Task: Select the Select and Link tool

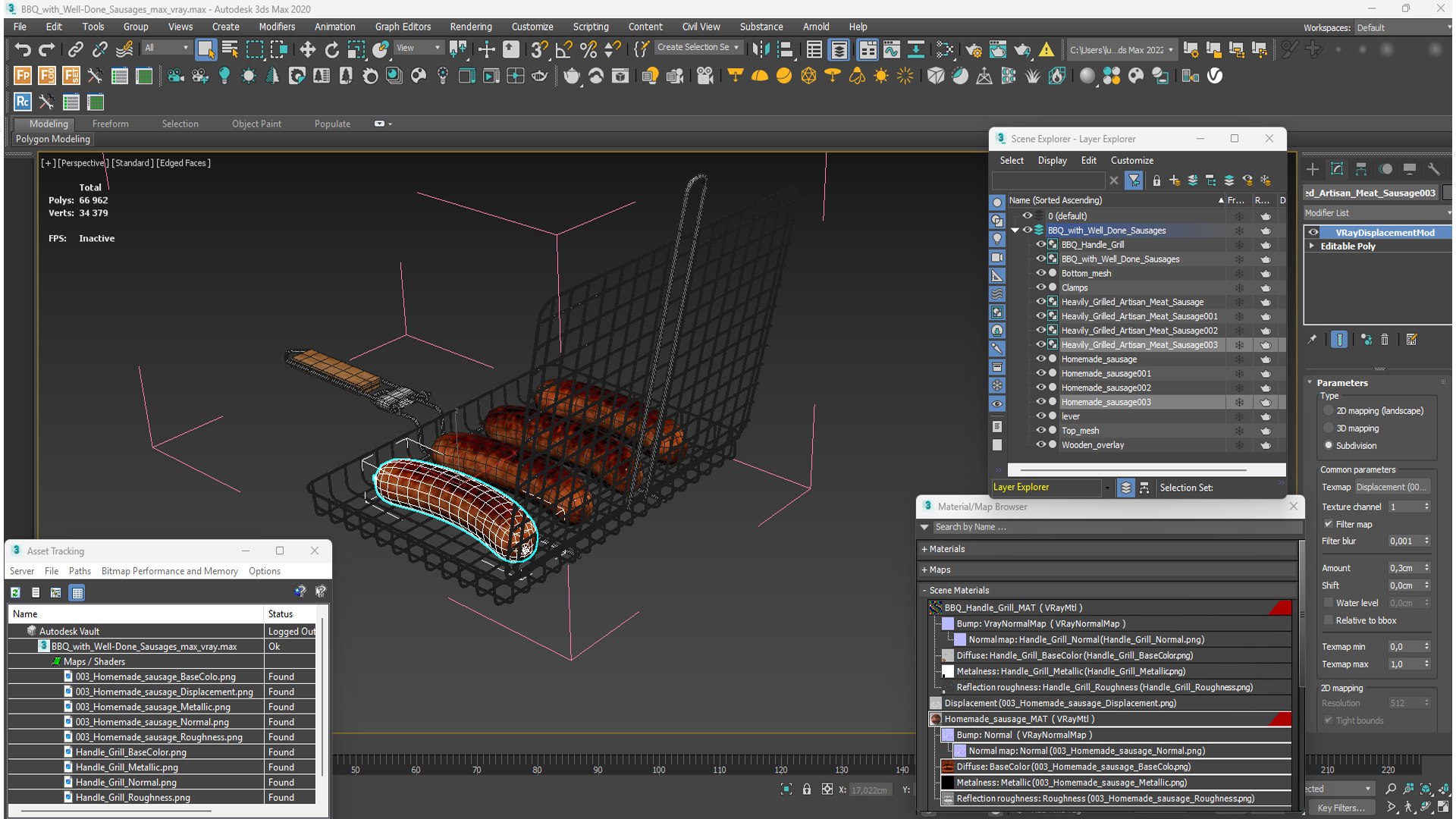Action: pyautogui.click(x=75, y=50)
